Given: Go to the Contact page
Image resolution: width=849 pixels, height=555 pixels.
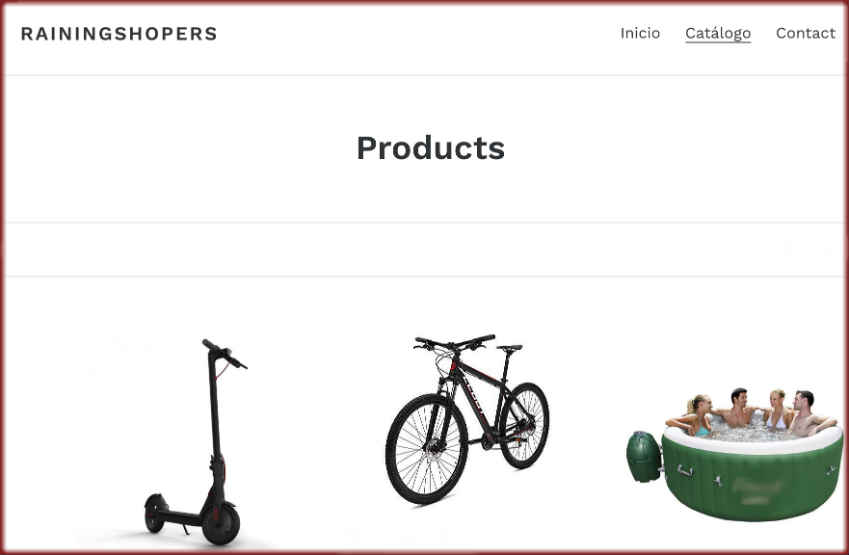Looking at the screenshot, I should tap(805, 33).
